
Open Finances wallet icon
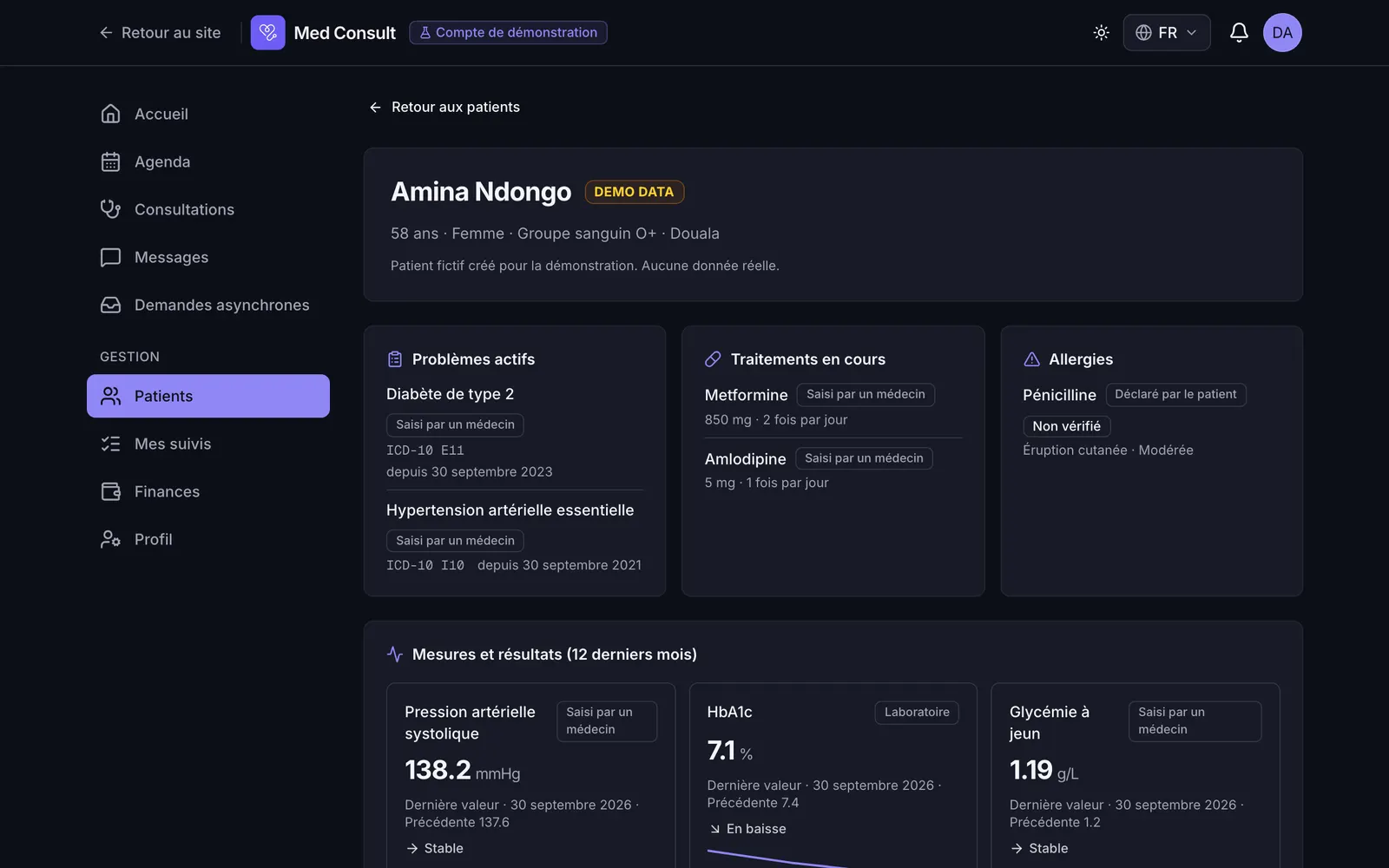[x=110, y=491]
